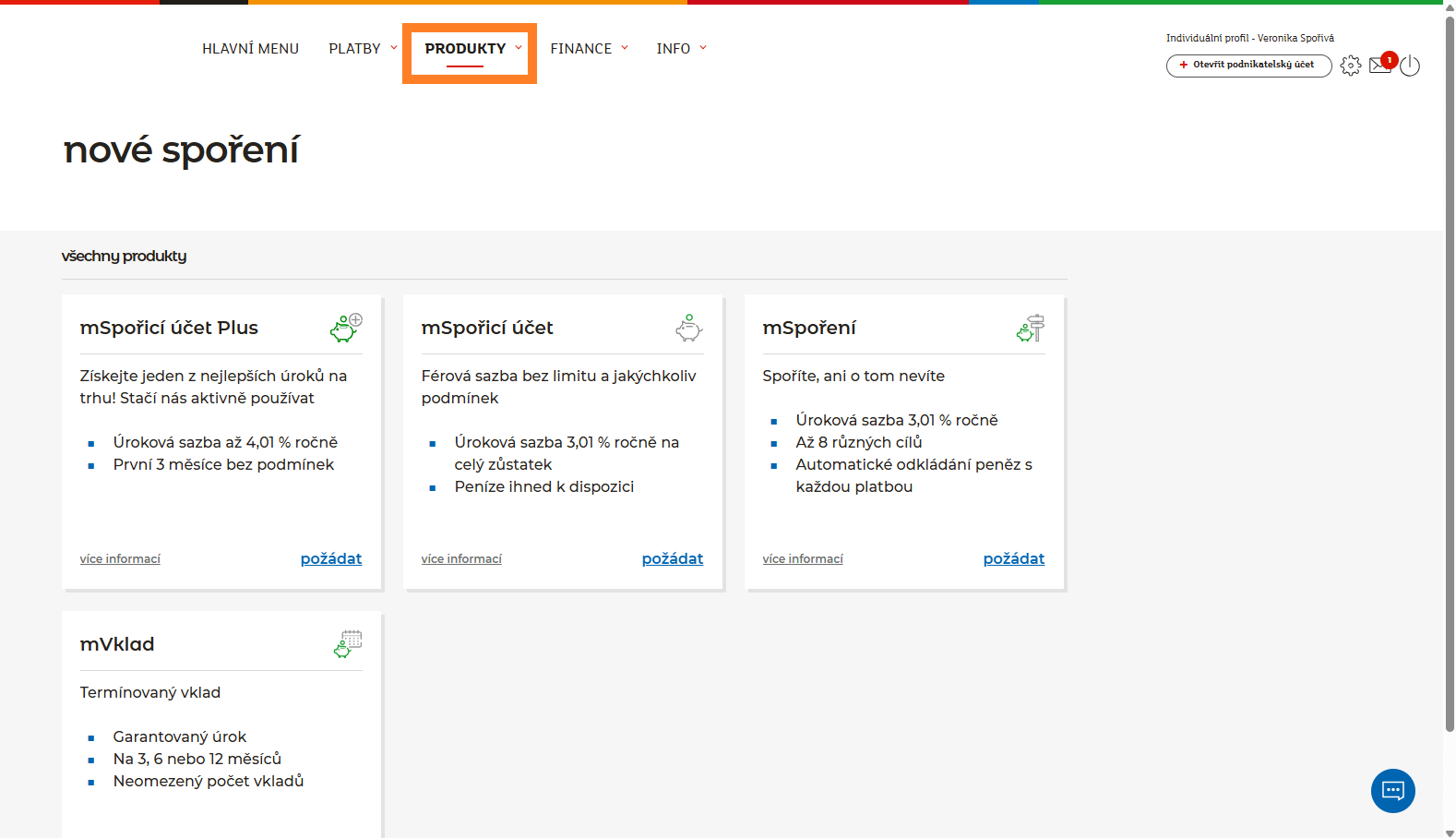Click the mVklad calendar piggy icon
The image size is (1456, 838).
(x=348, y=644)
